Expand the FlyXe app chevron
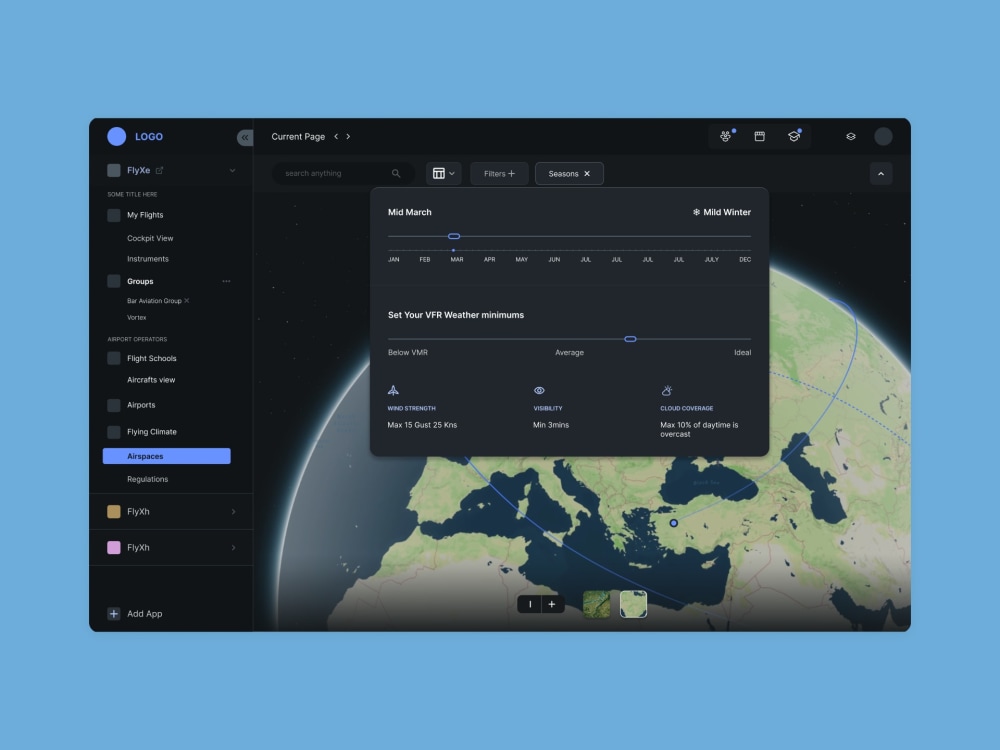Viewport: 1000px width, 750px height. coord(232,170)
